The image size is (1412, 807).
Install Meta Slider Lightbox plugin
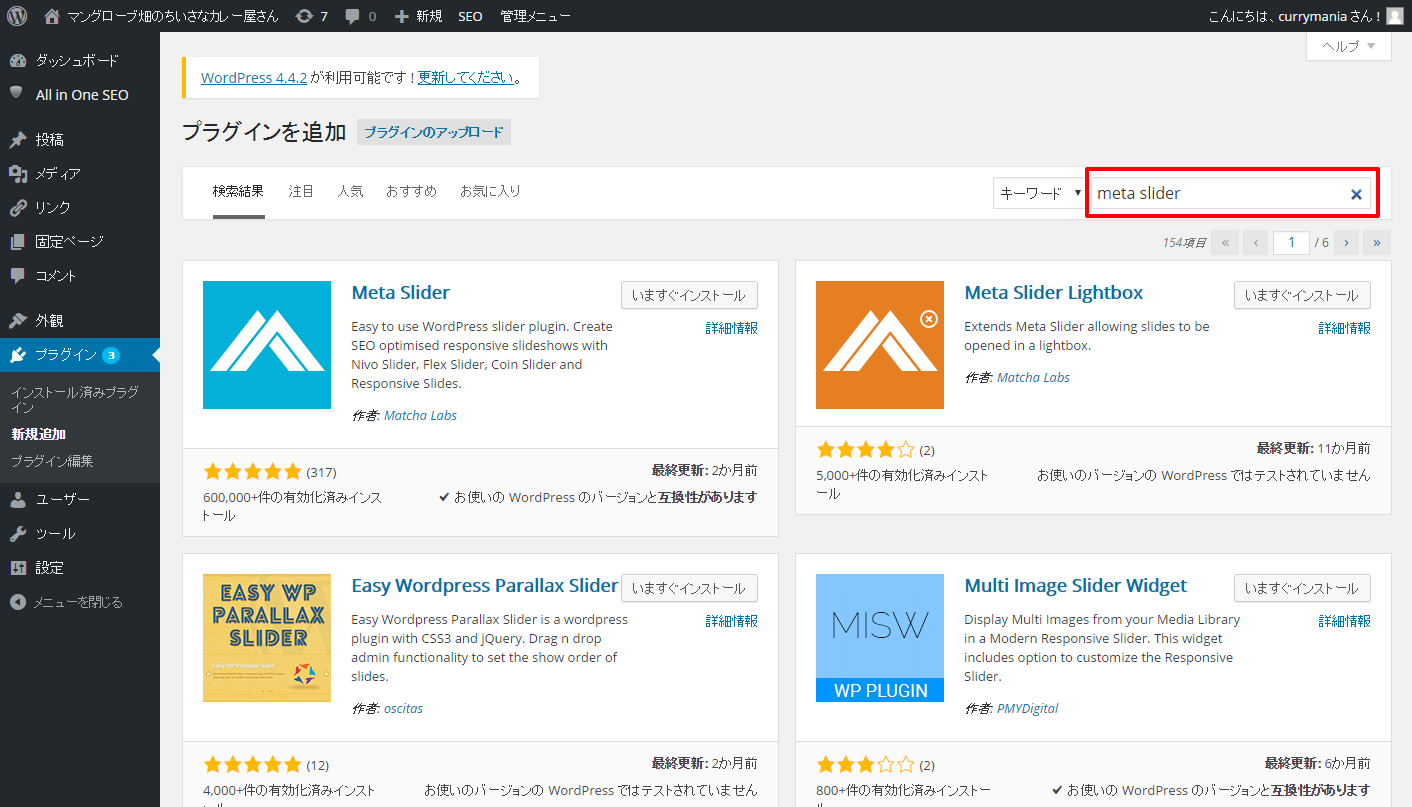[1302, 295]
